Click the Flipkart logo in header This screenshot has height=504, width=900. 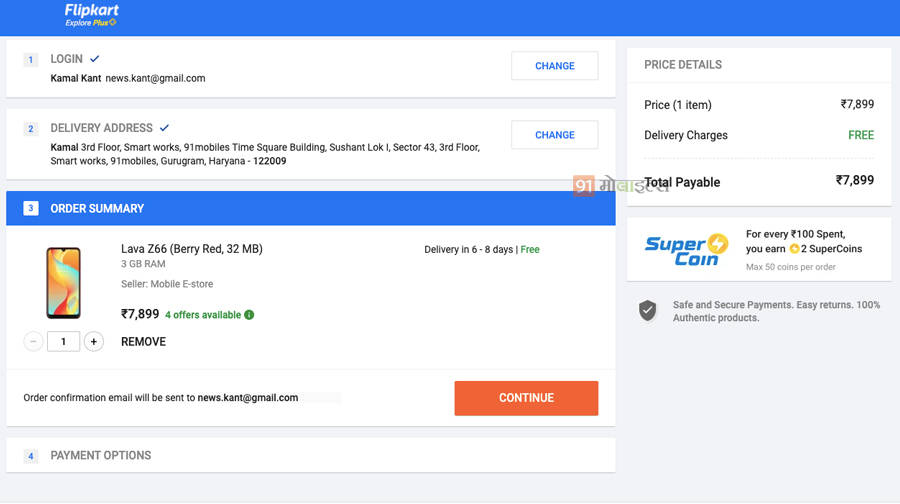91,14
